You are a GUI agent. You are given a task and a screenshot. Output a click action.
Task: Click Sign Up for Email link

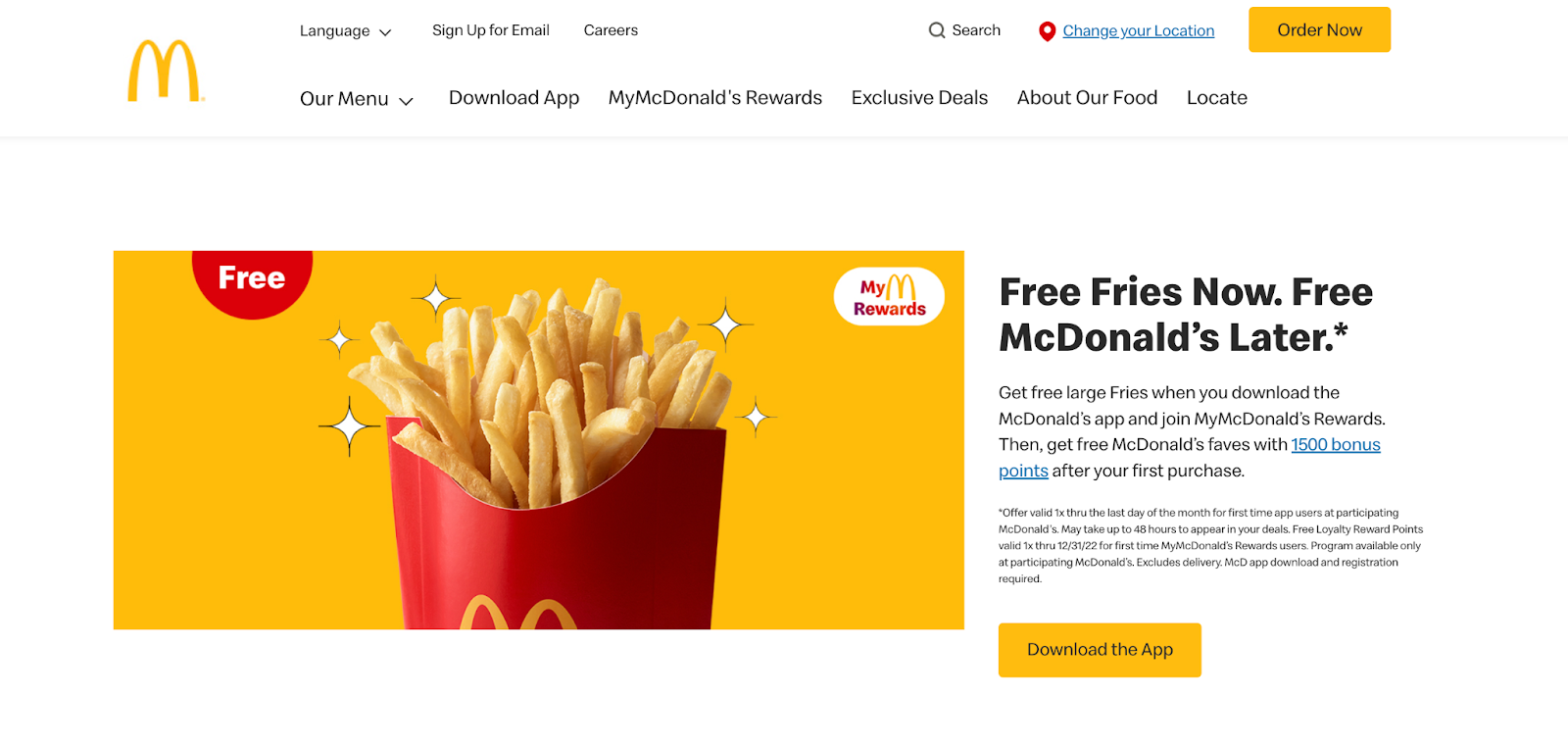491,30
